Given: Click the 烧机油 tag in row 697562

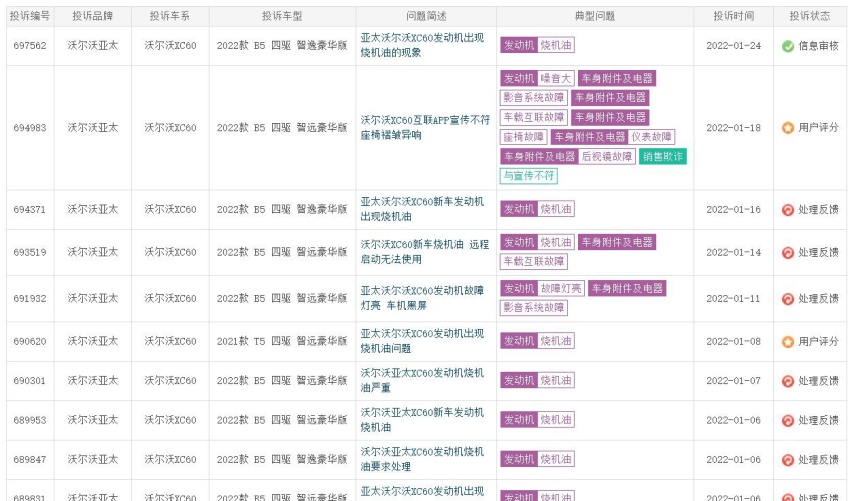Looking at the screenshot, I should click(x=556, y=45).
